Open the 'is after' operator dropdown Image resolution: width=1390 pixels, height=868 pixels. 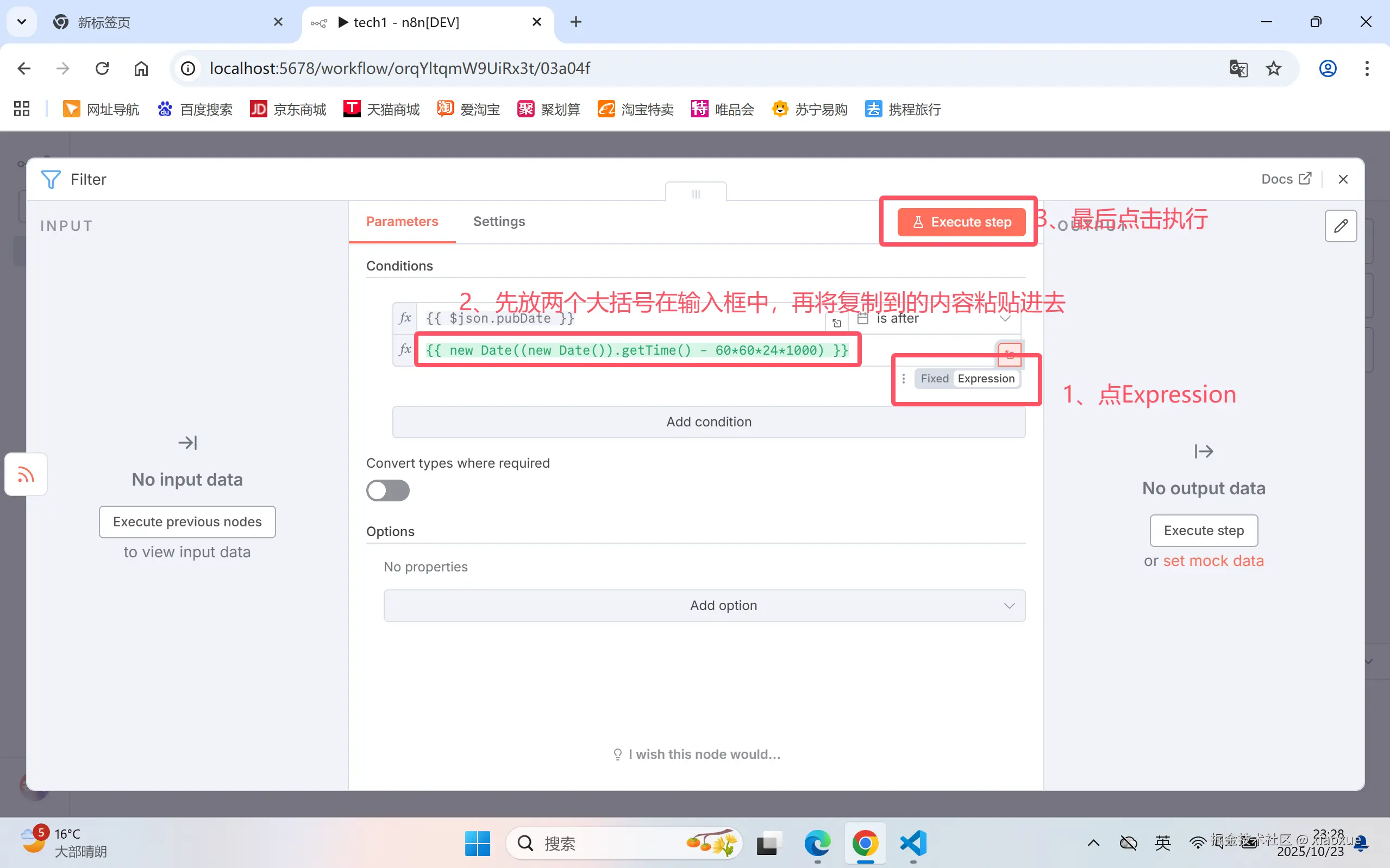1005,319
